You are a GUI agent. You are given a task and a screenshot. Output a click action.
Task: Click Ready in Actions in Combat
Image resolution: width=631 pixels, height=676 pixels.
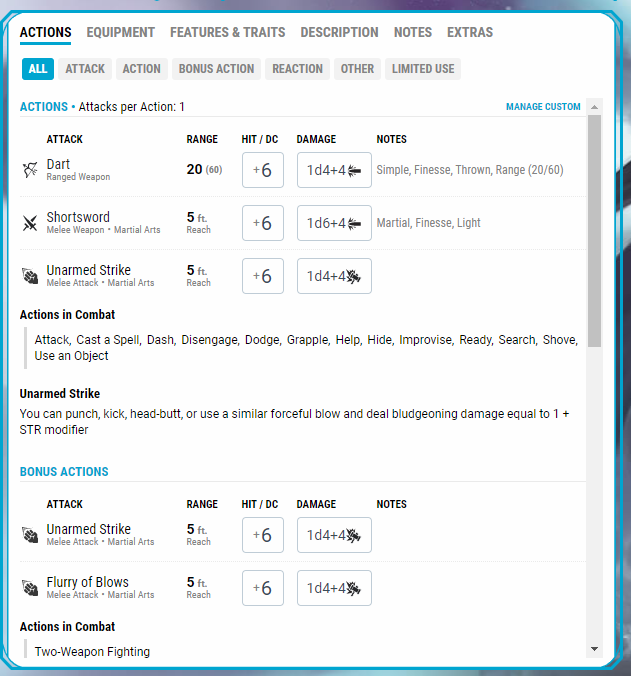pyautogui.click(x=475, y=340)
